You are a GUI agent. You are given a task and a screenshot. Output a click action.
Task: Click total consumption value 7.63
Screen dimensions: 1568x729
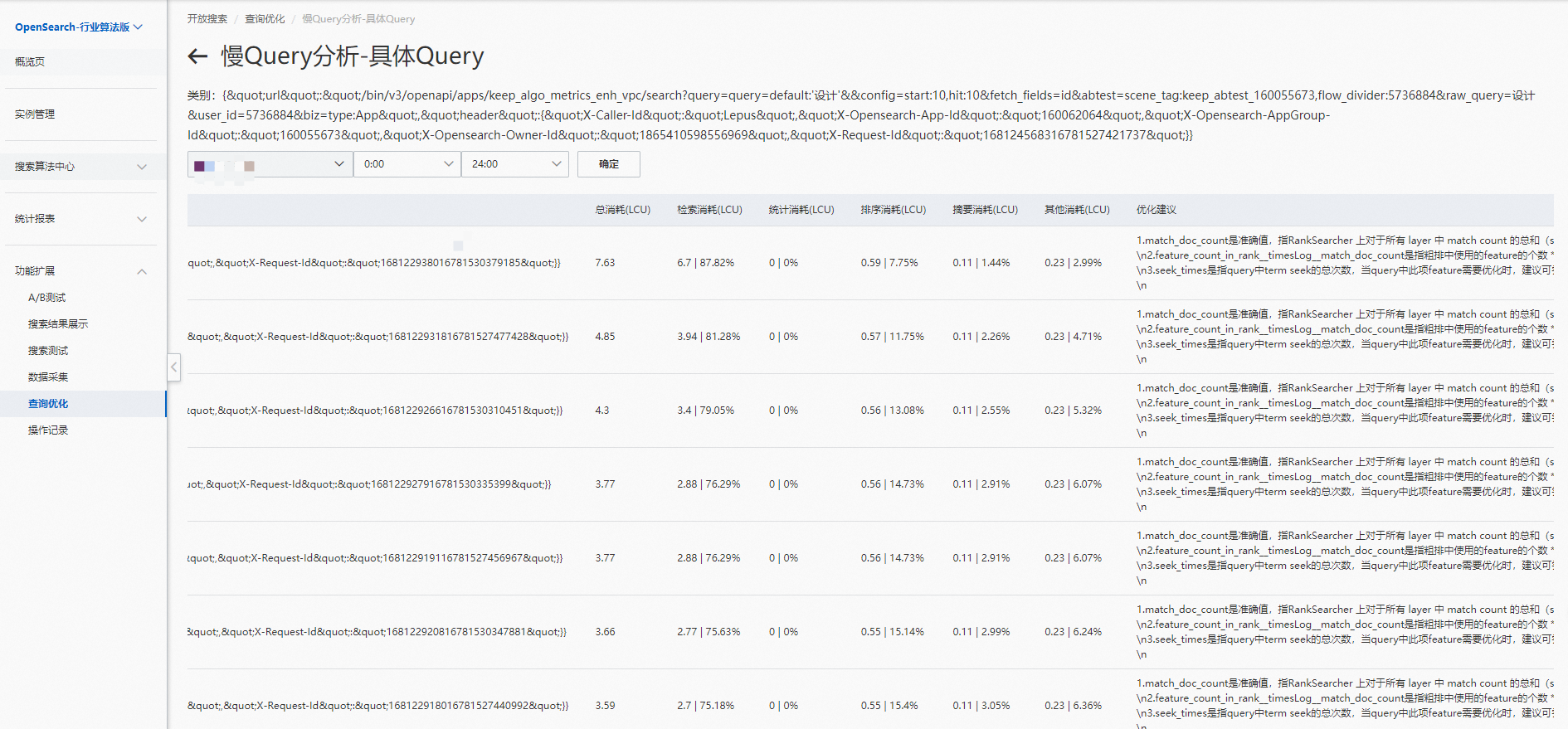[x=605, y=263]
